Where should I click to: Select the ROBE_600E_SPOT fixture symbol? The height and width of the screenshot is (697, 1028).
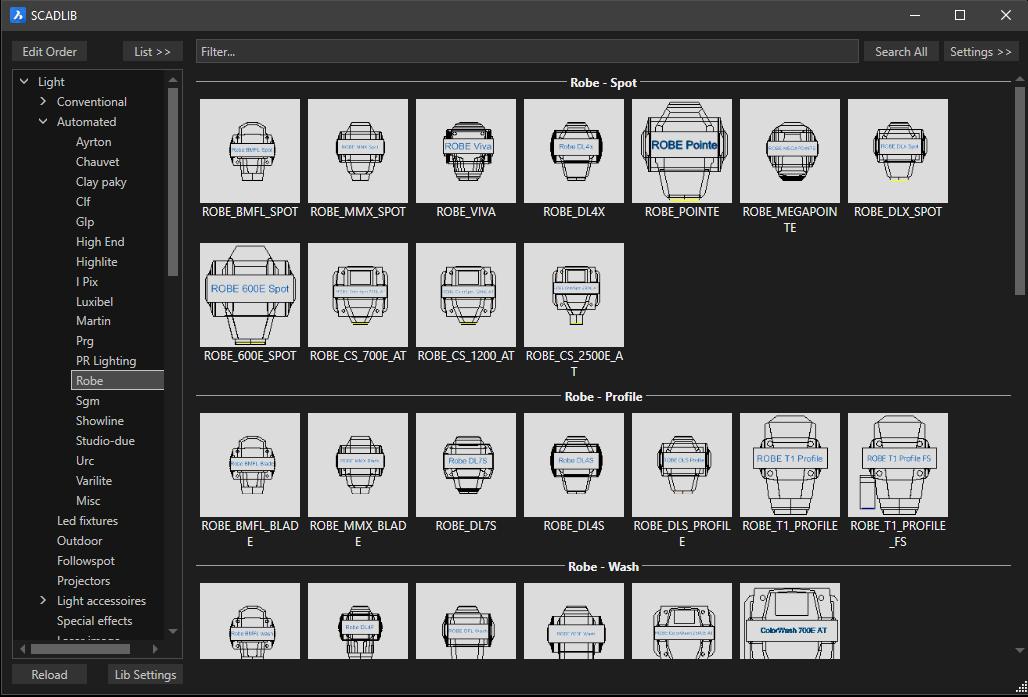(250, 293)
